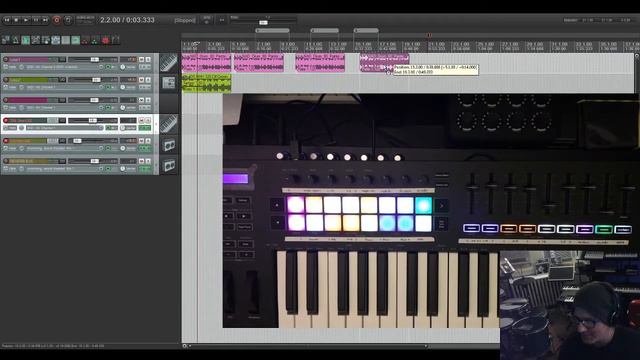Viewport: 640px width, 360px height.
Task: Arm the third magenta track for recording
Action: (x=6, y=100)
